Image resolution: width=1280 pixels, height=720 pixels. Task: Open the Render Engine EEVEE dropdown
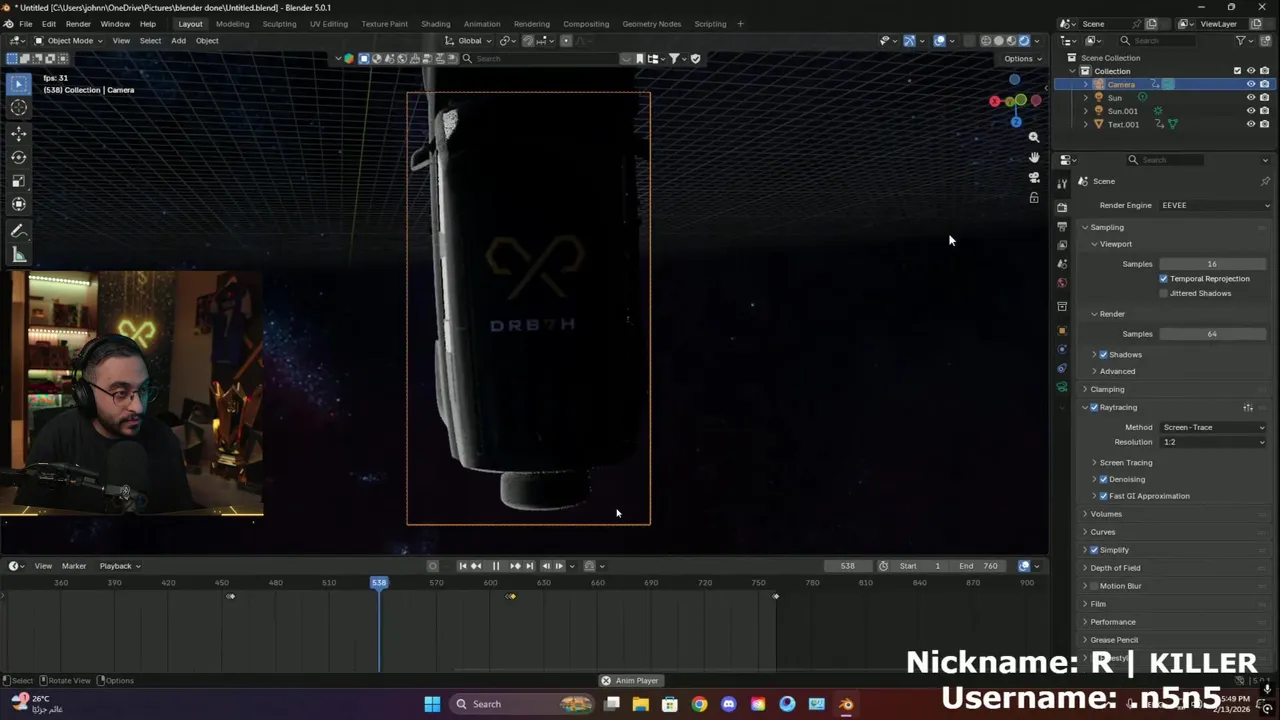(x=1214, y=205)
